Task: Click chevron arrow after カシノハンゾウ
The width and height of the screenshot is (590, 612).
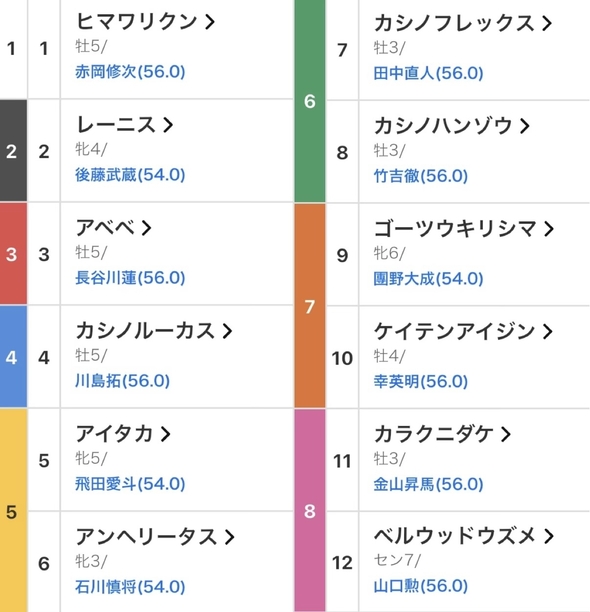Action: (x=525, y=126)
